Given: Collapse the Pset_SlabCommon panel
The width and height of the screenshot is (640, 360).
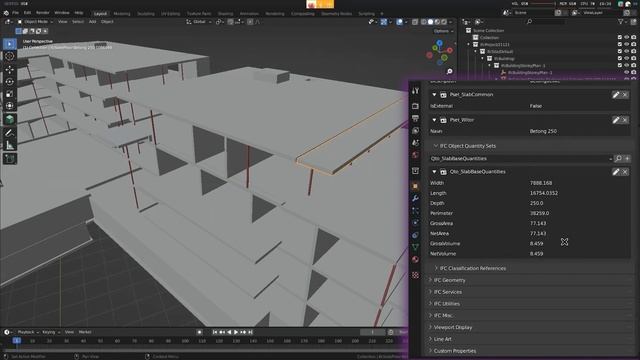Looking at the screenshot, I should [434, 95].
